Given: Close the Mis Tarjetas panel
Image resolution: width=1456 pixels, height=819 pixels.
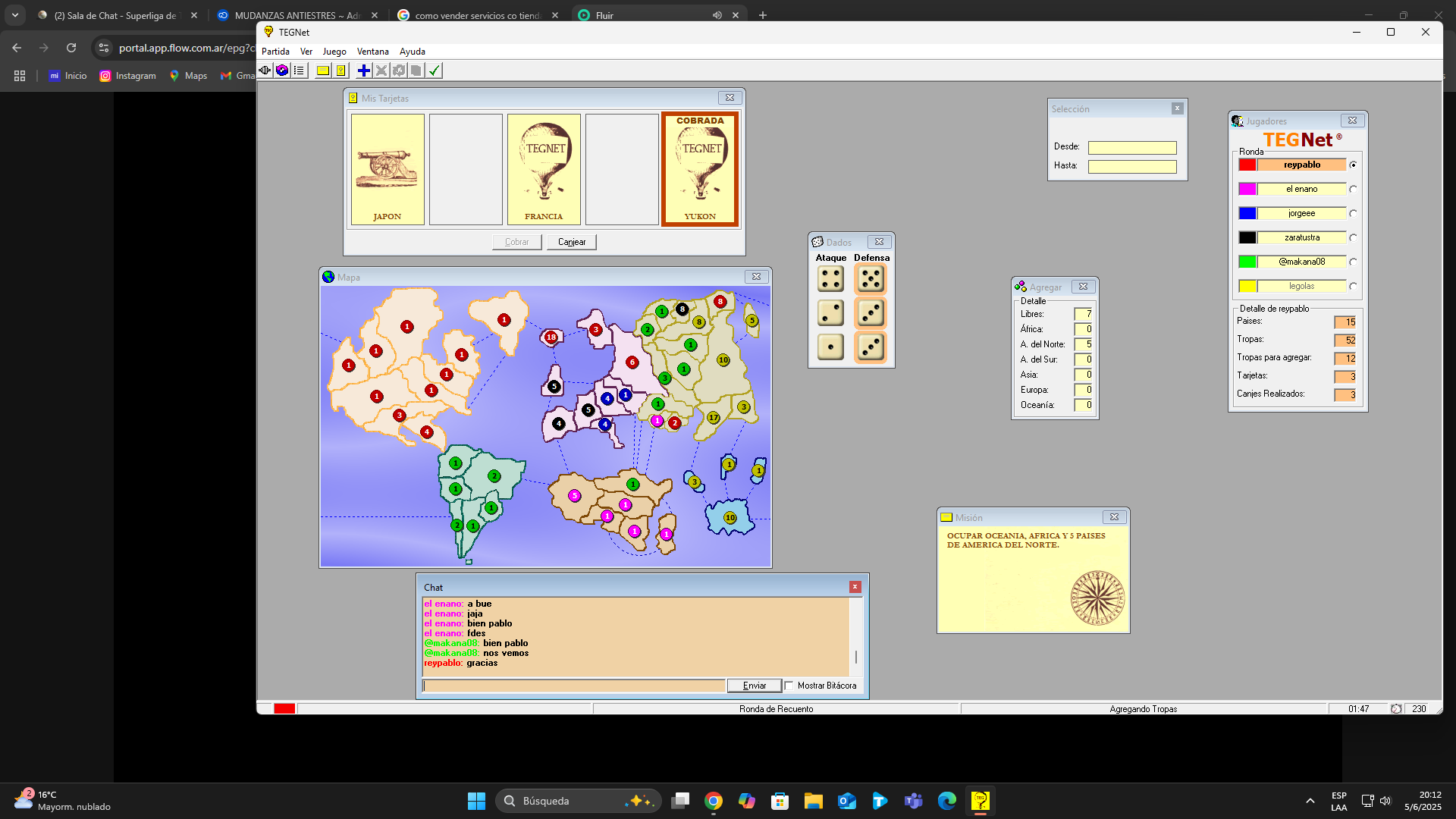Looking at the screenshot, I should 730,98.
